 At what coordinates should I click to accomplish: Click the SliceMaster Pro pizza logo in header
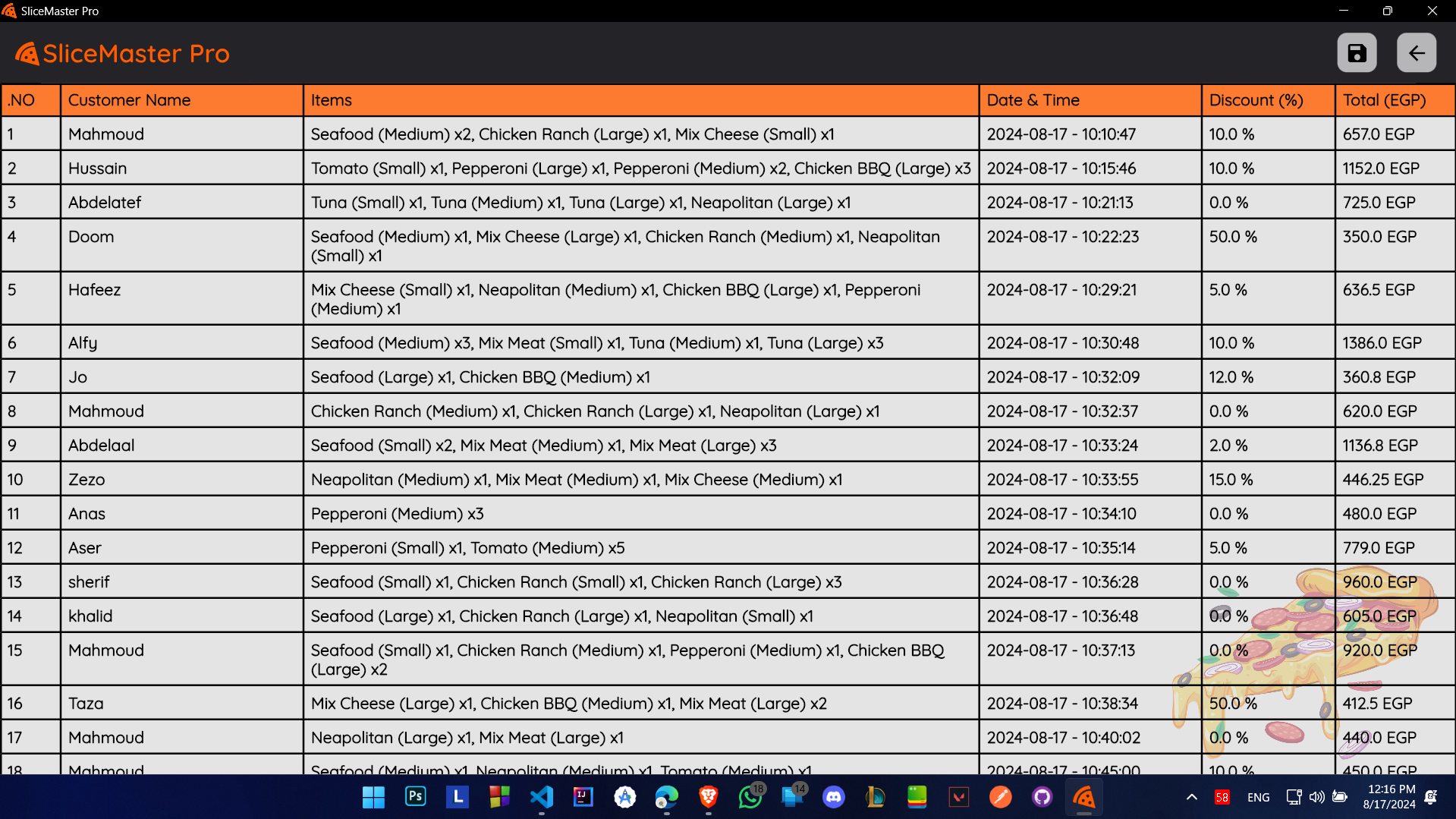27,54
